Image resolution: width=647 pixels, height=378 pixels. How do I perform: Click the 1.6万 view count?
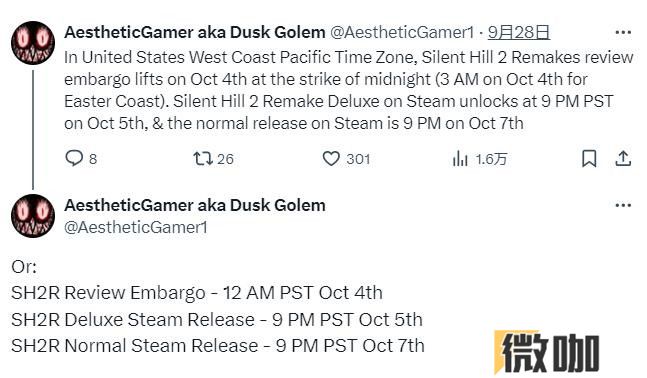coord(491,159)
